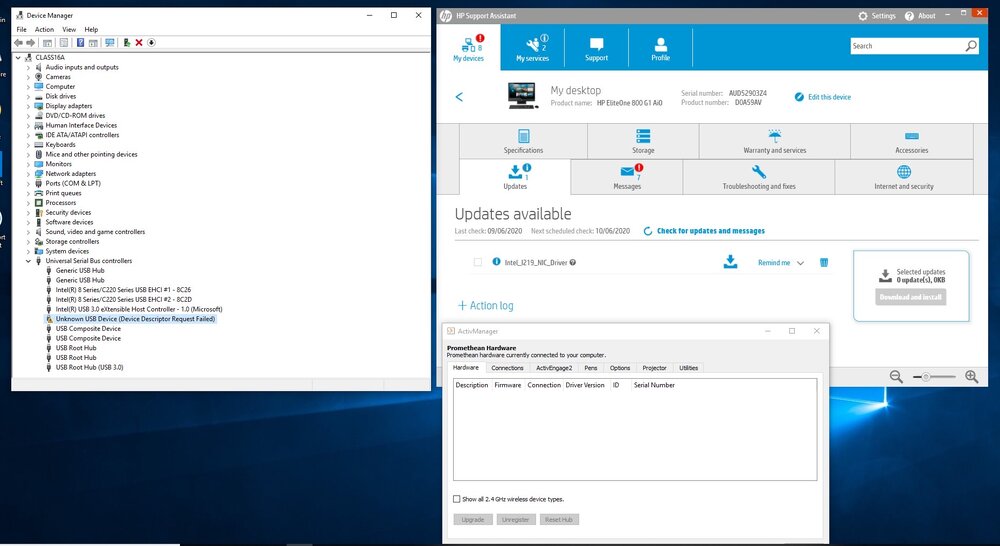Open the Support section icon
This screenshot has width=1000, height=546.
coord(596,48)
